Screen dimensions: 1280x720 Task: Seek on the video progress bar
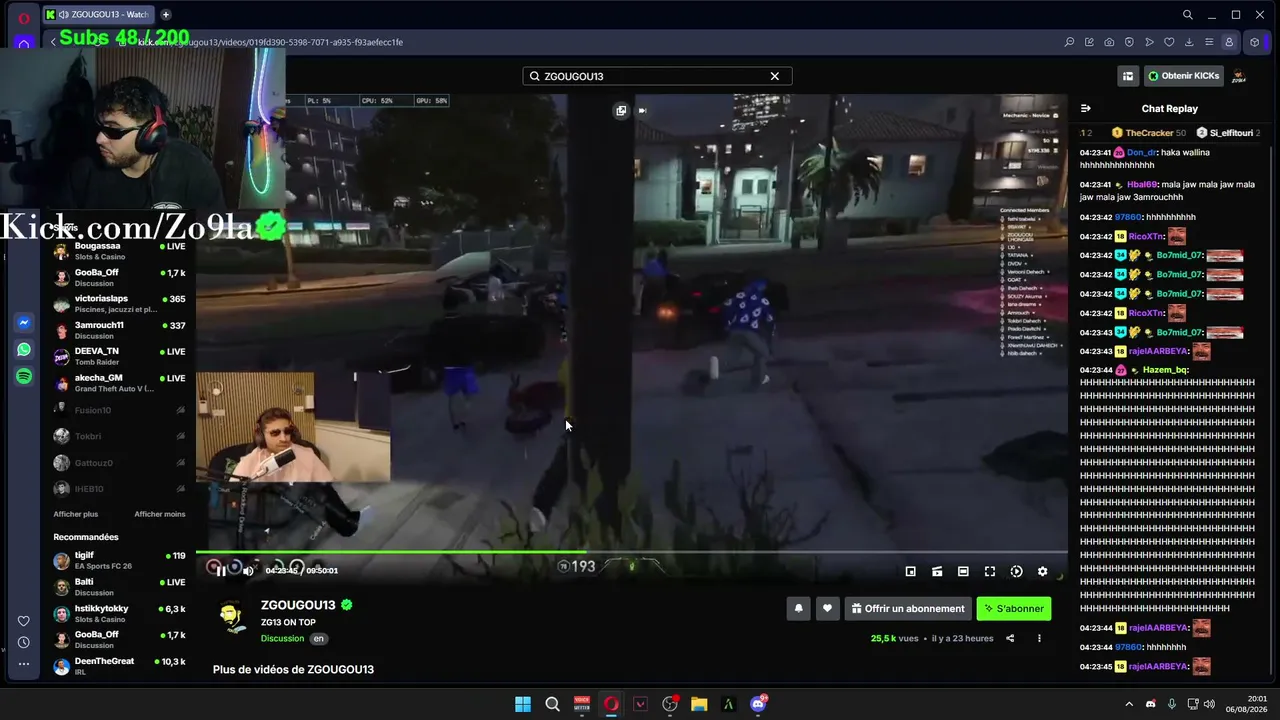coord(631,551)
